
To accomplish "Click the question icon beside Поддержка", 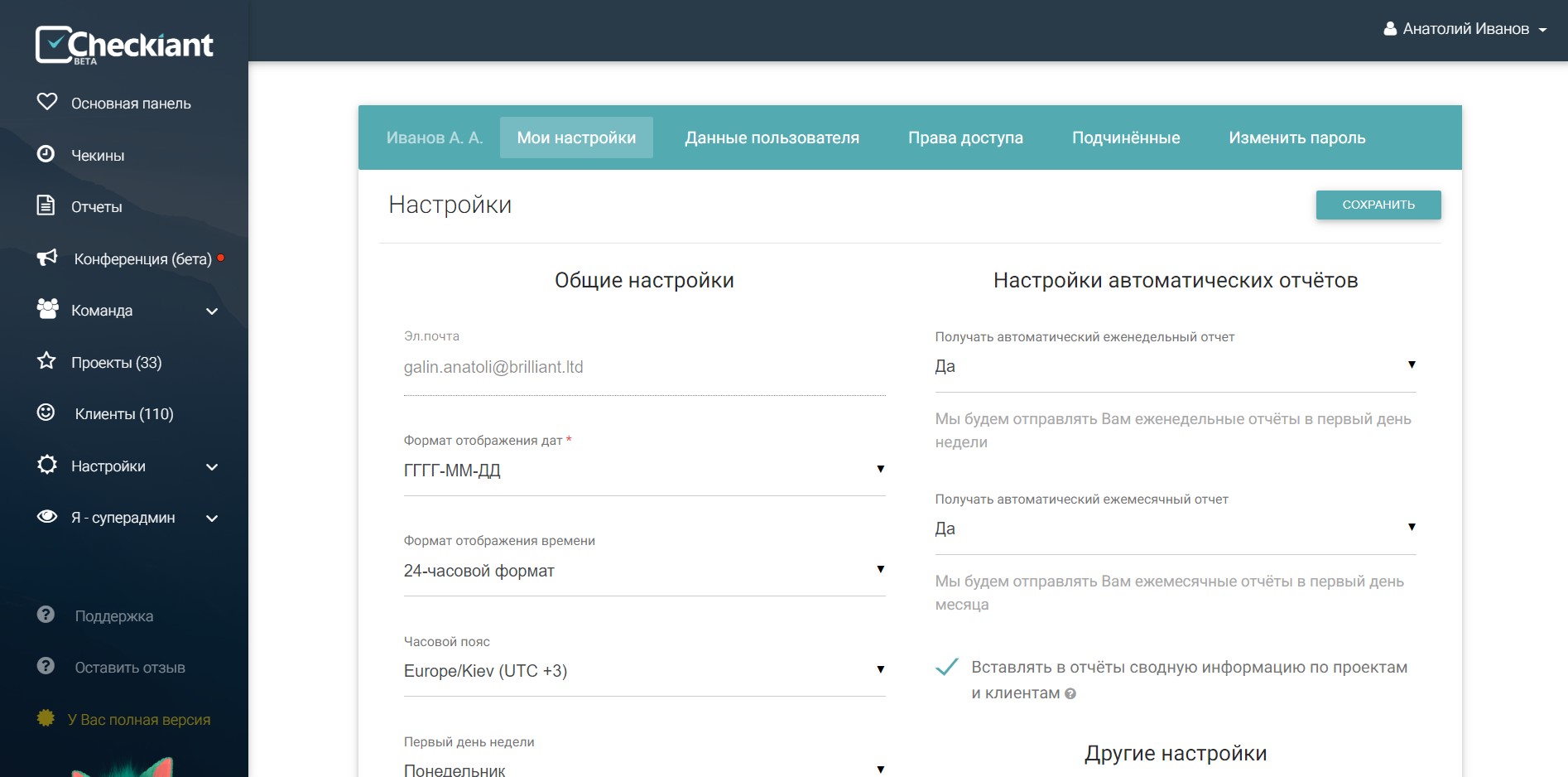I will point(46,615).
